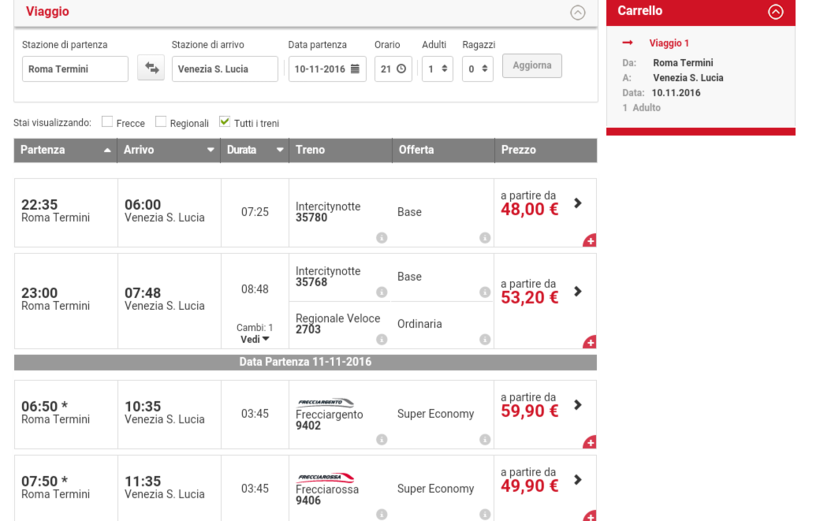820x521 pixels.
Task: Check the Regionali filter box
Action: 161,122
